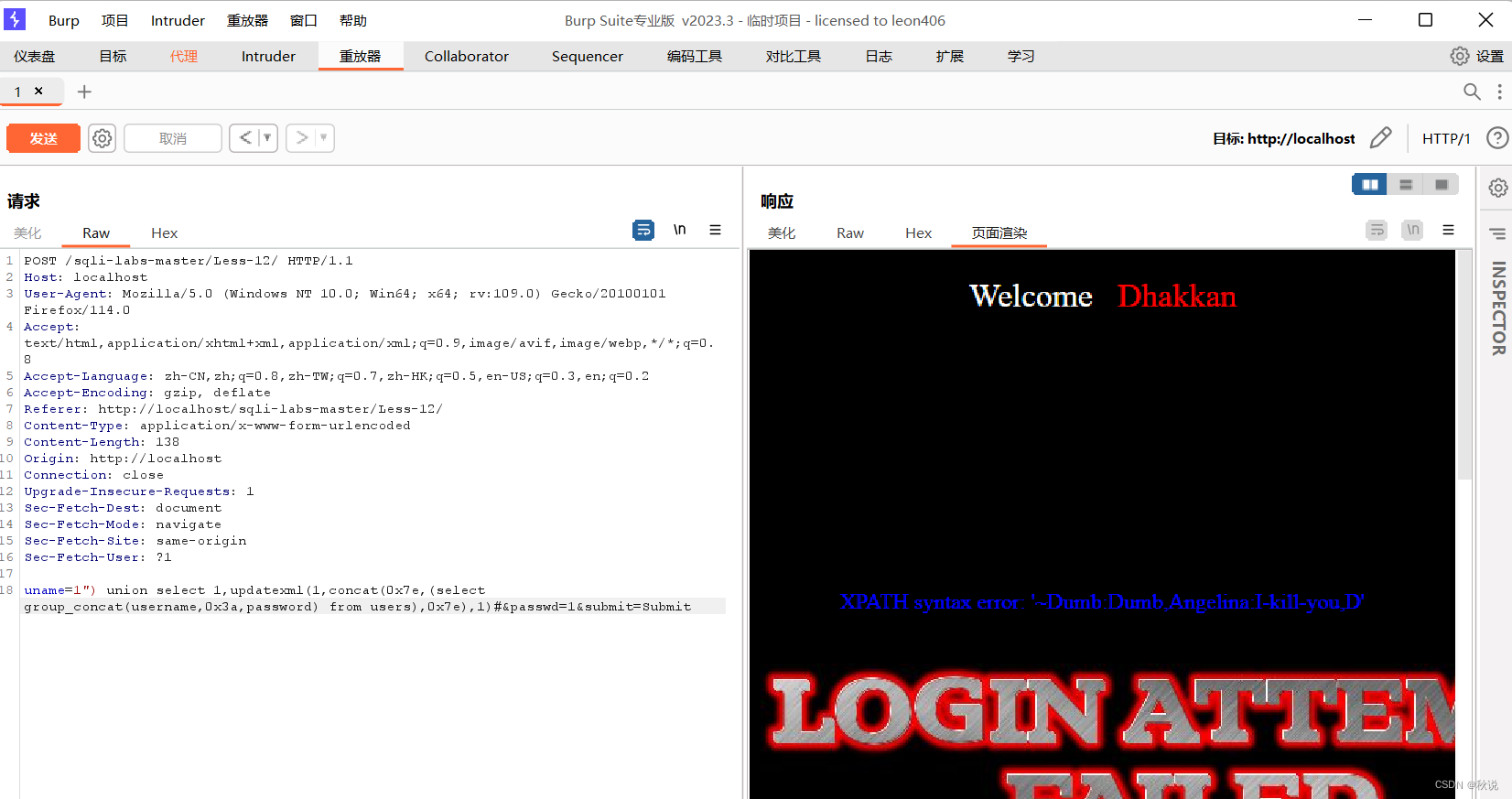This screenshot has width=1512, height=799.
Task: Switch to the 学习 tab
Action: tap(1021, 56)
